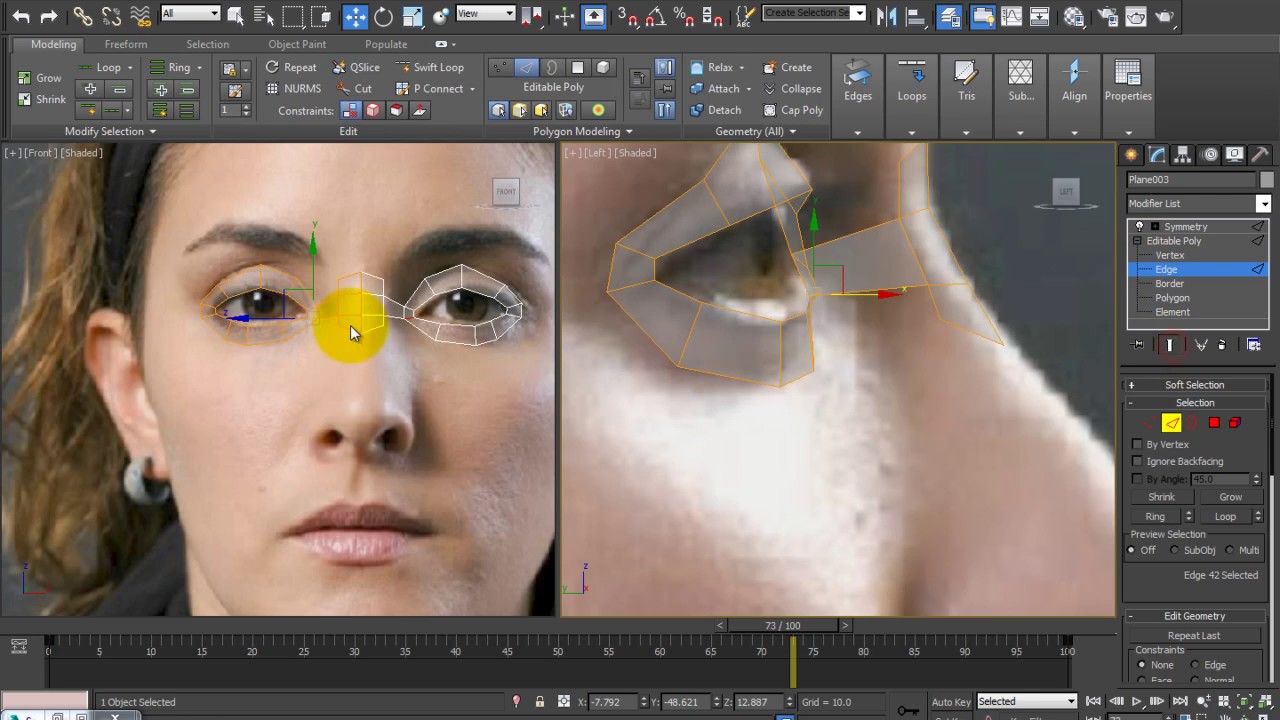Select the Select and Link tool
Screen dimensions: 1280x720
(82, 16)
